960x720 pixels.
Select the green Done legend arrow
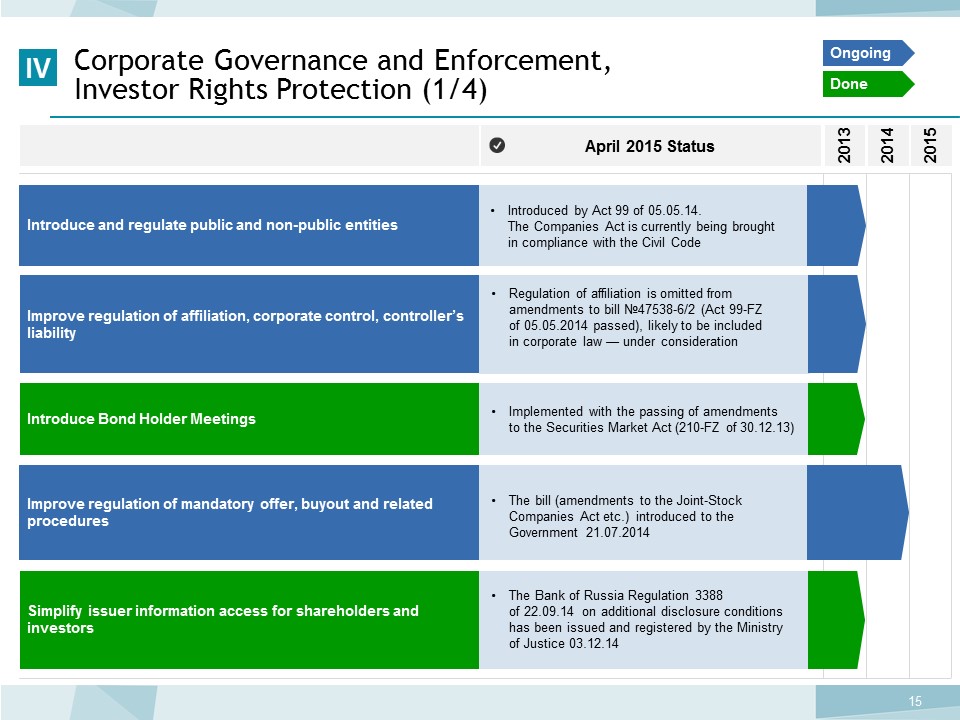click(868, 84)
